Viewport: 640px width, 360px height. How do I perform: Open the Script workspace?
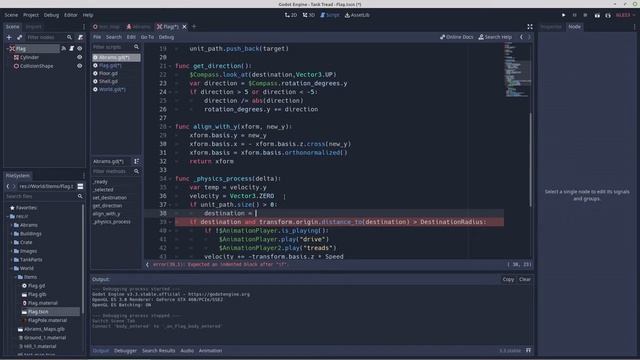330,15
